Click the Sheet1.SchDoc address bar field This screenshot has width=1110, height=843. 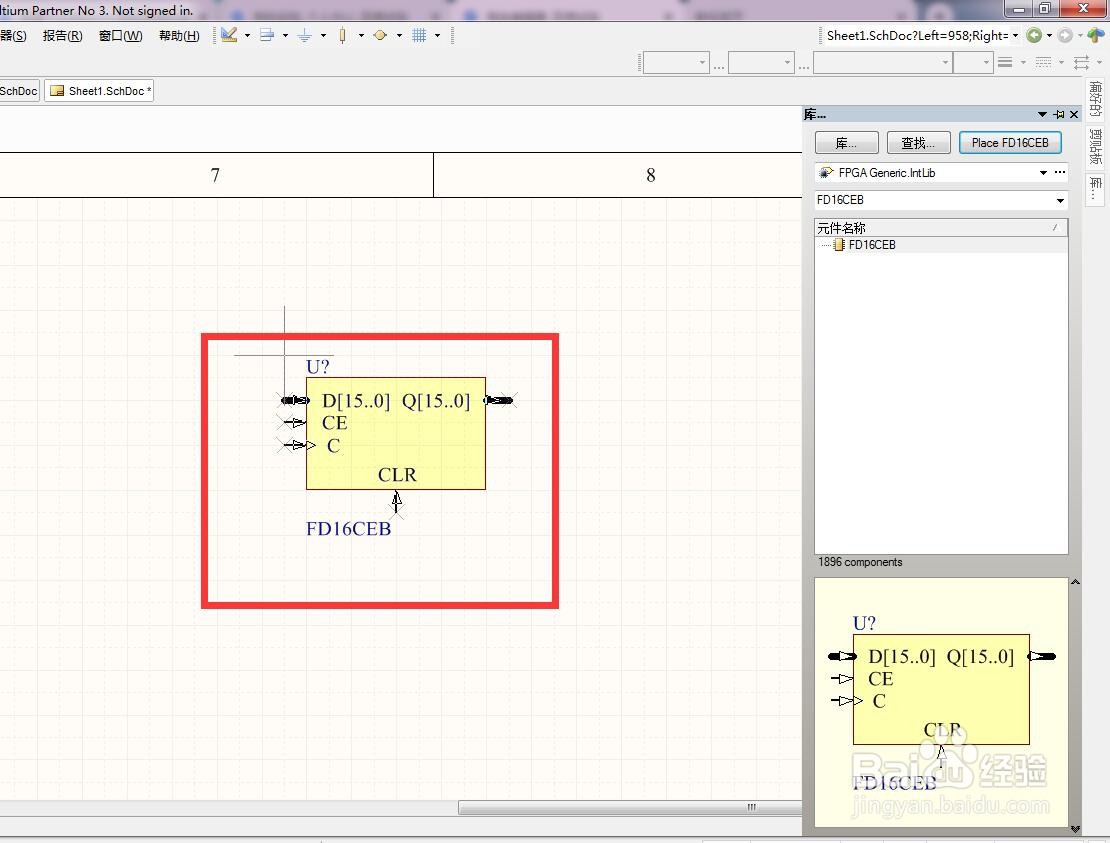pos(917,35)
